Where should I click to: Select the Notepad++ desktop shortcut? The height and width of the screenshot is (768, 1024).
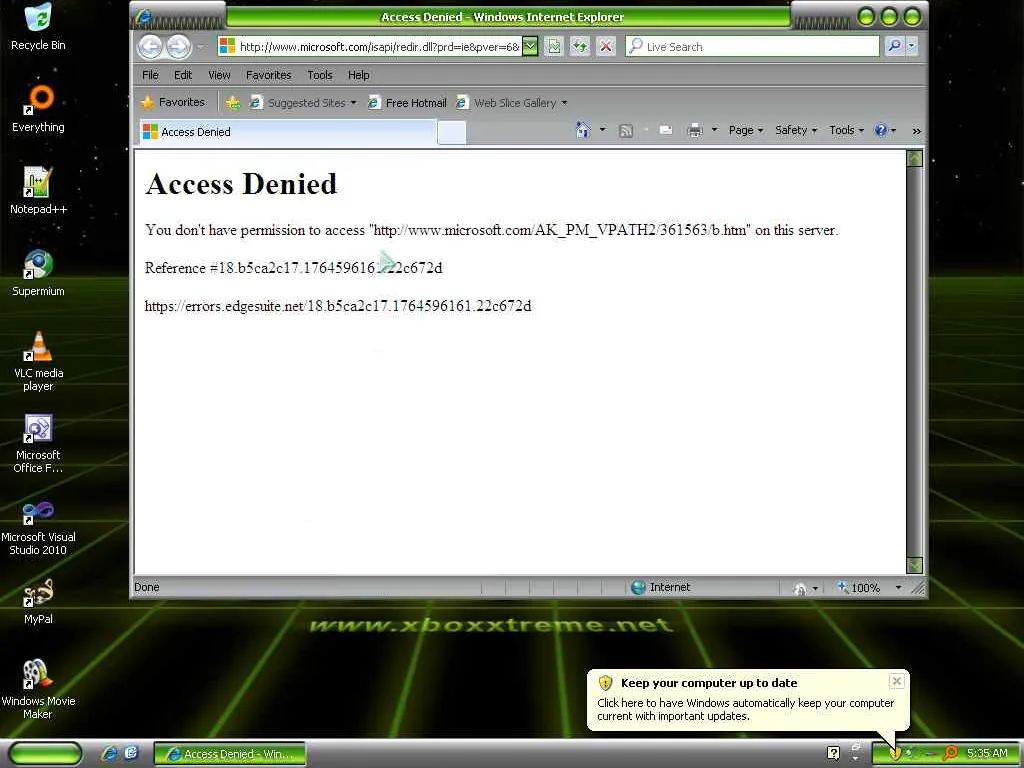coord(38,191)
